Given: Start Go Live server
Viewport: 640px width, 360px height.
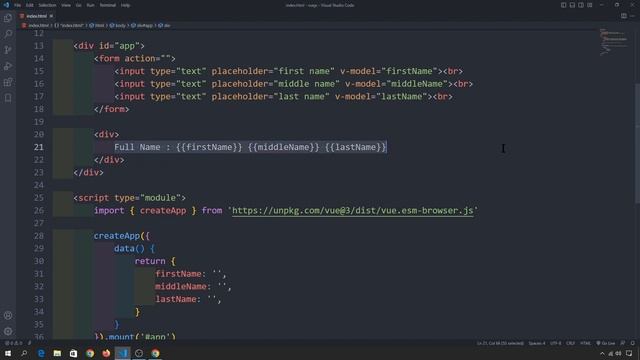Looking at the screenshot, I should click(x=605, y=343).
